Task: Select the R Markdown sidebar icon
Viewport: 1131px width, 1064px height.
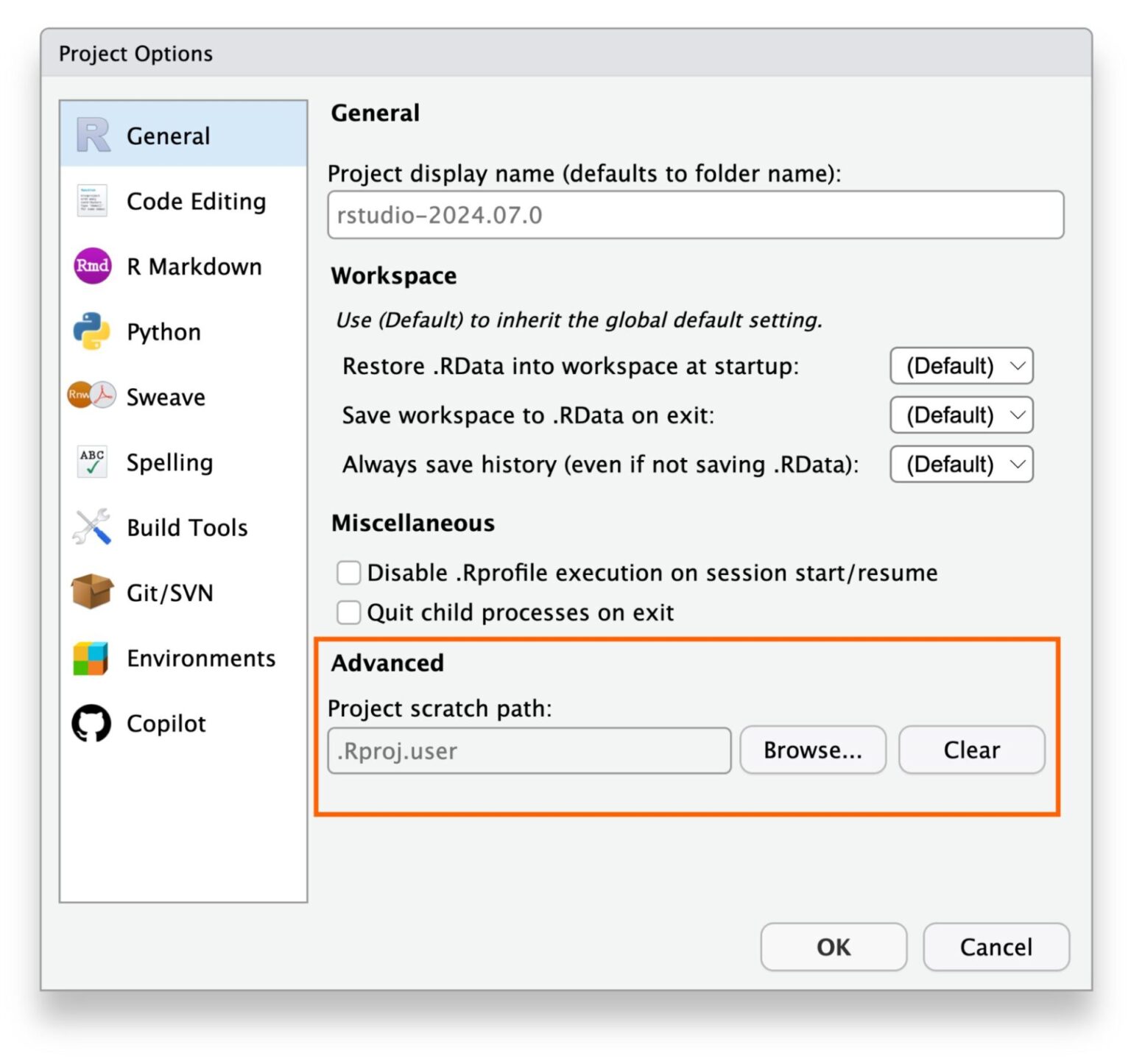Action: coord(91,266)
